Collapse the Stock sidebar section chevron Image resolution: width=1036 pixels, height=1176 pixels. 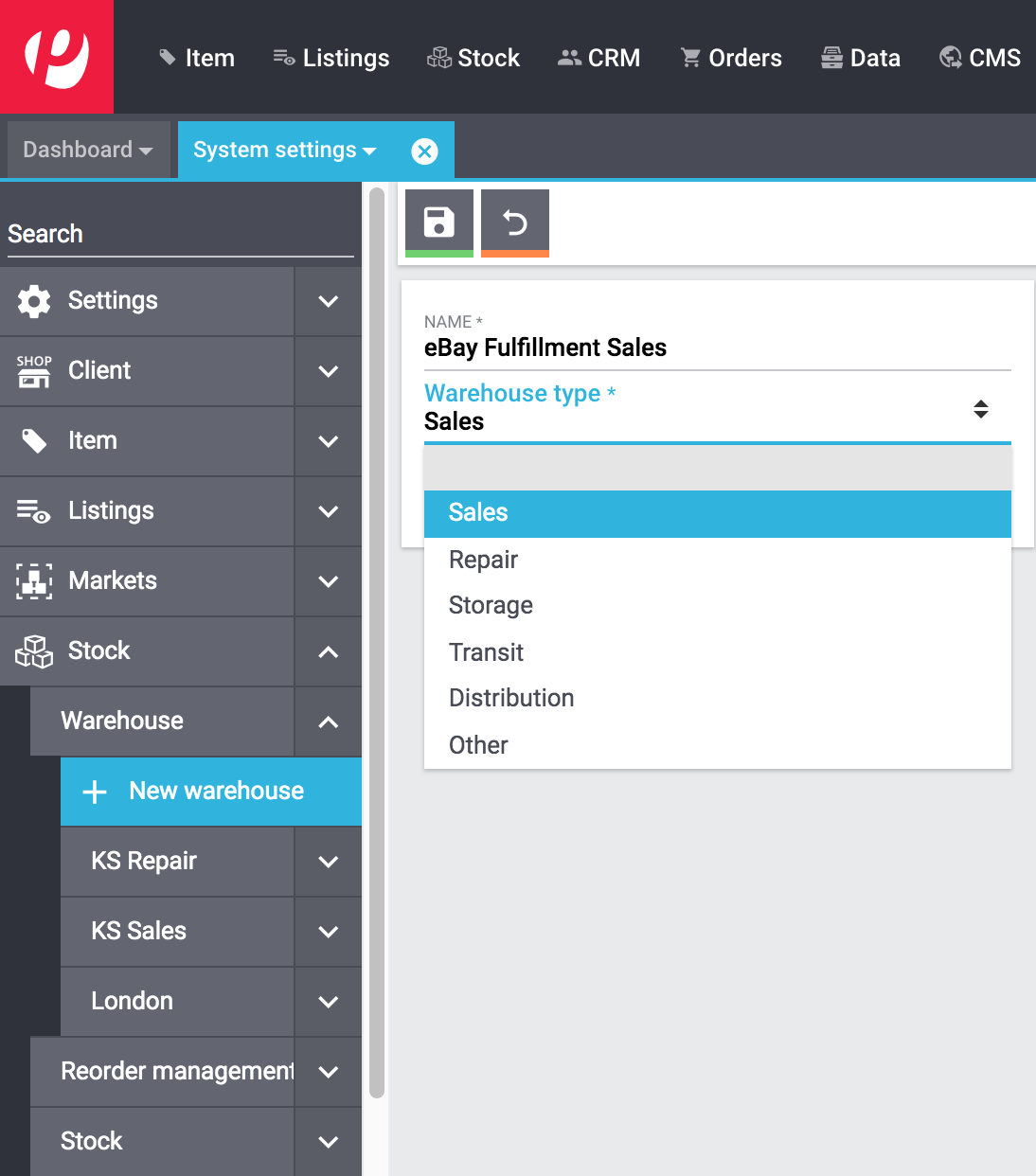coord(329,651)
